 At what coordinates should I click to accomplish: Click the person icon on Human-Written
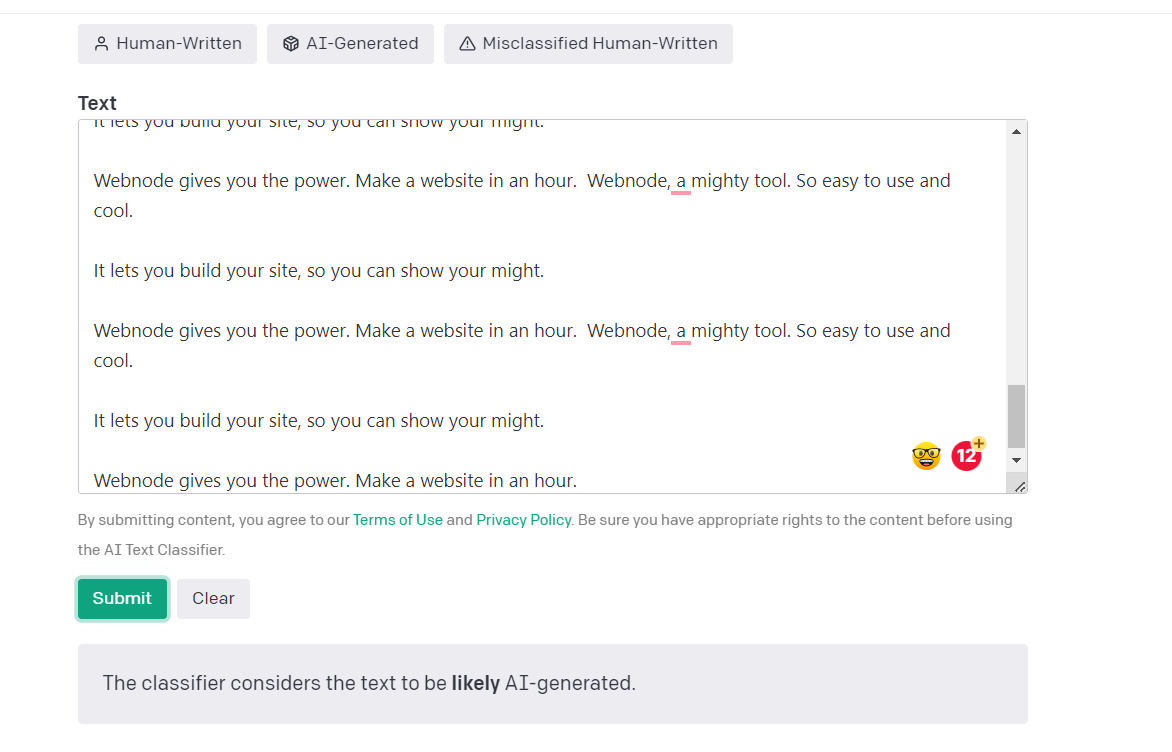[102, 44]
